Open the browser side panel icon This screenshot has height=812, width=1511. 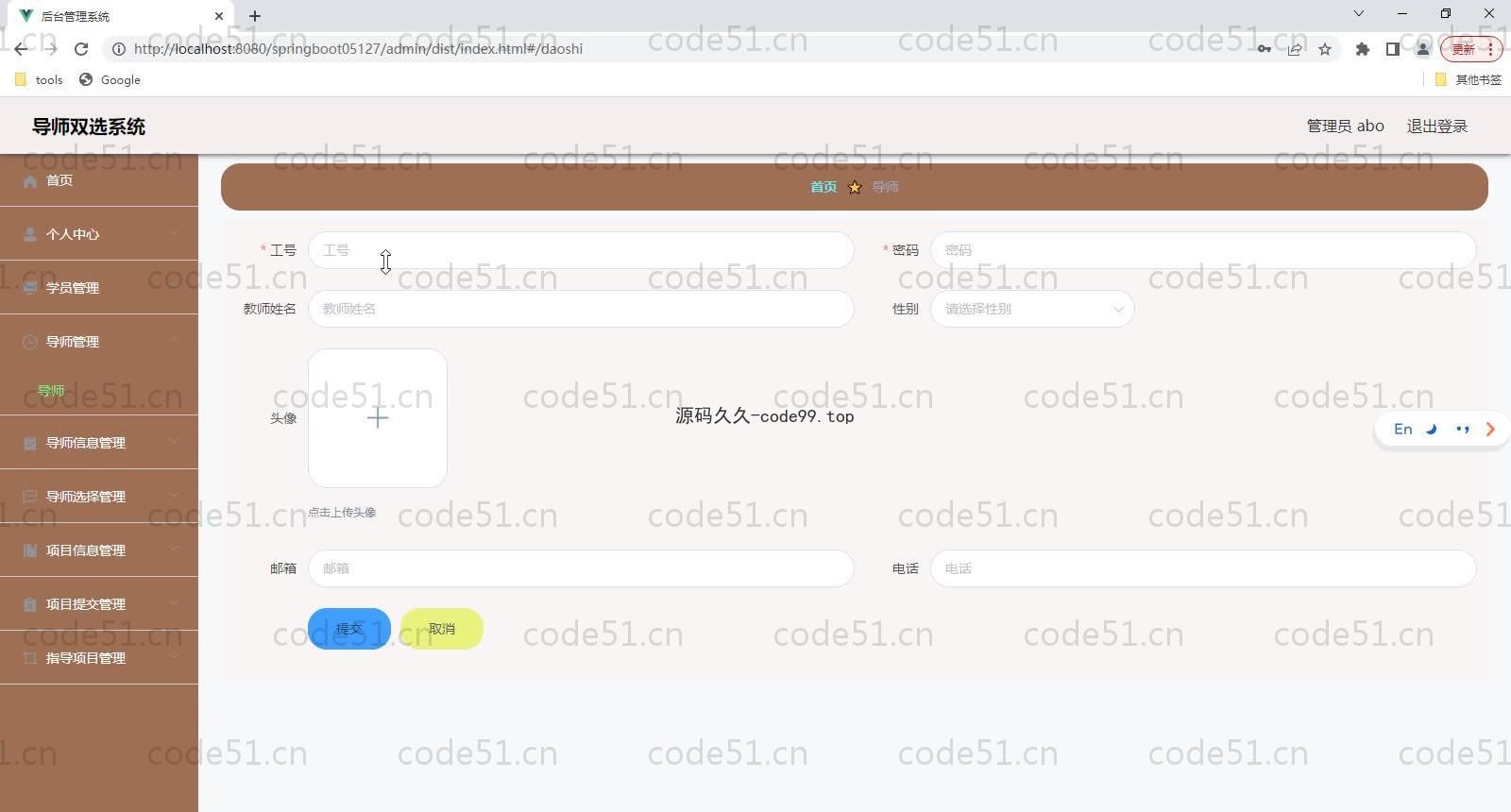coord(1392,49)
